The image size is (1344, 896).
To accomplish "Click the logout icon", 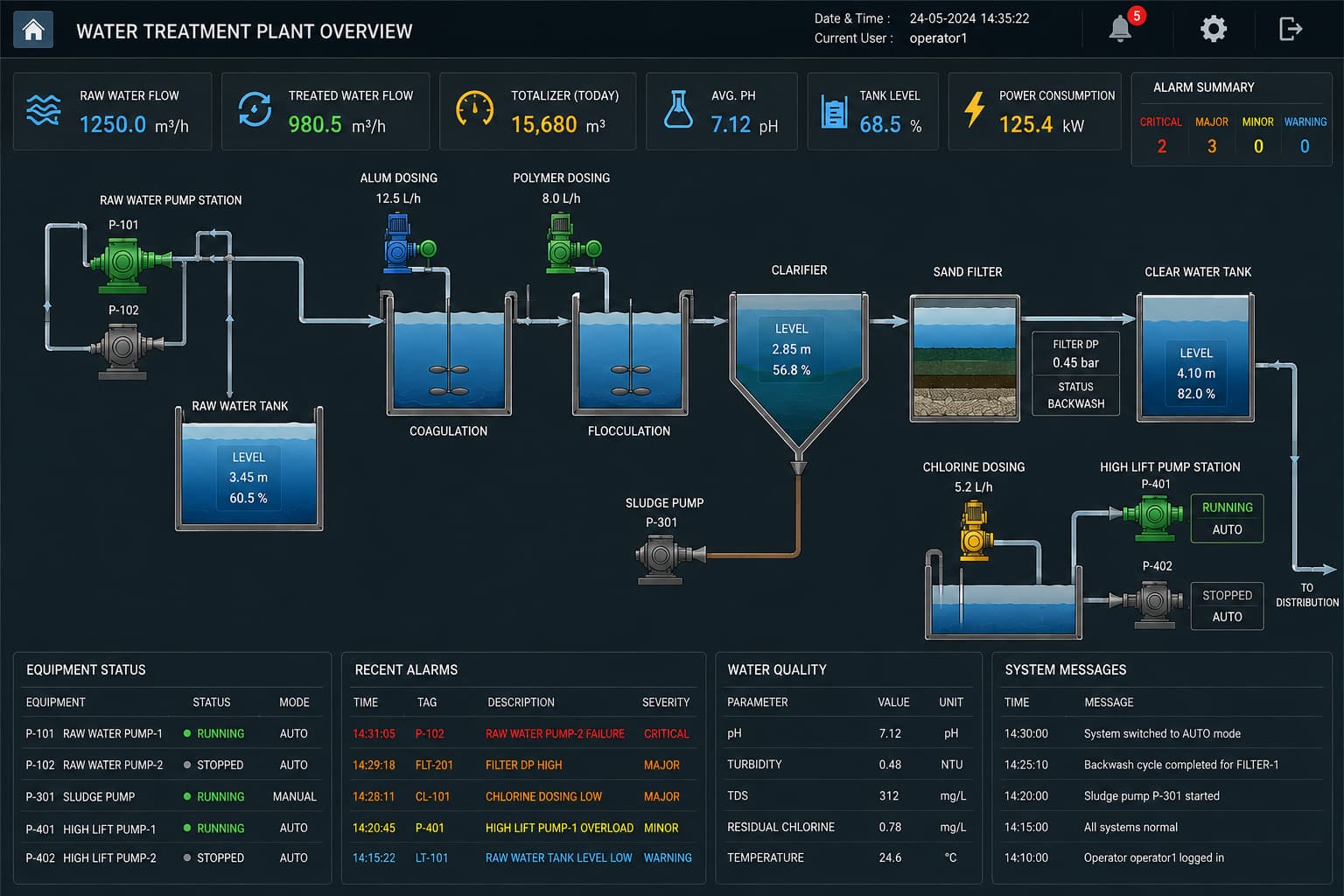I will 1291,29.
